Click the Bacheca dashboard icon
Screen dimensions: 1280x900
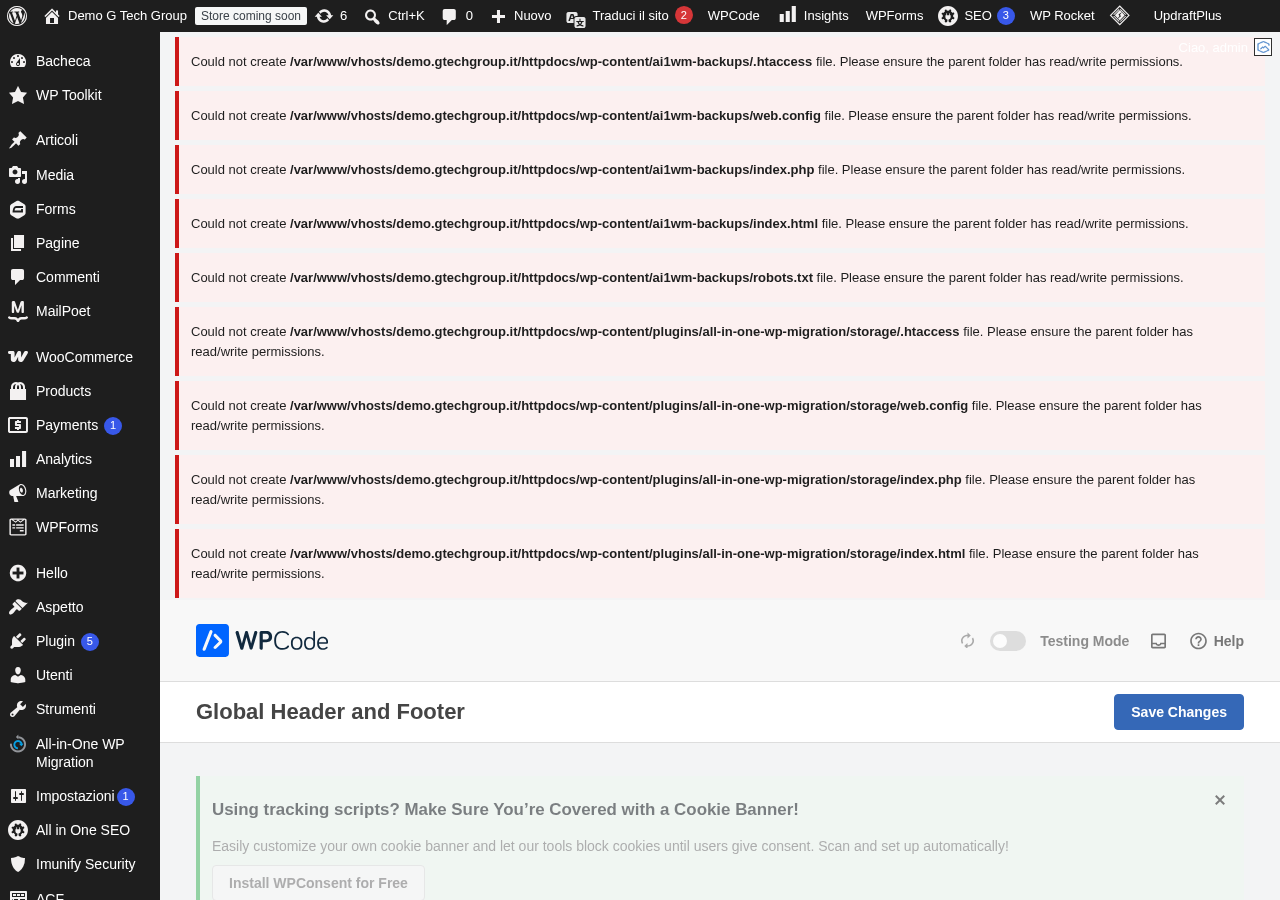18,61
